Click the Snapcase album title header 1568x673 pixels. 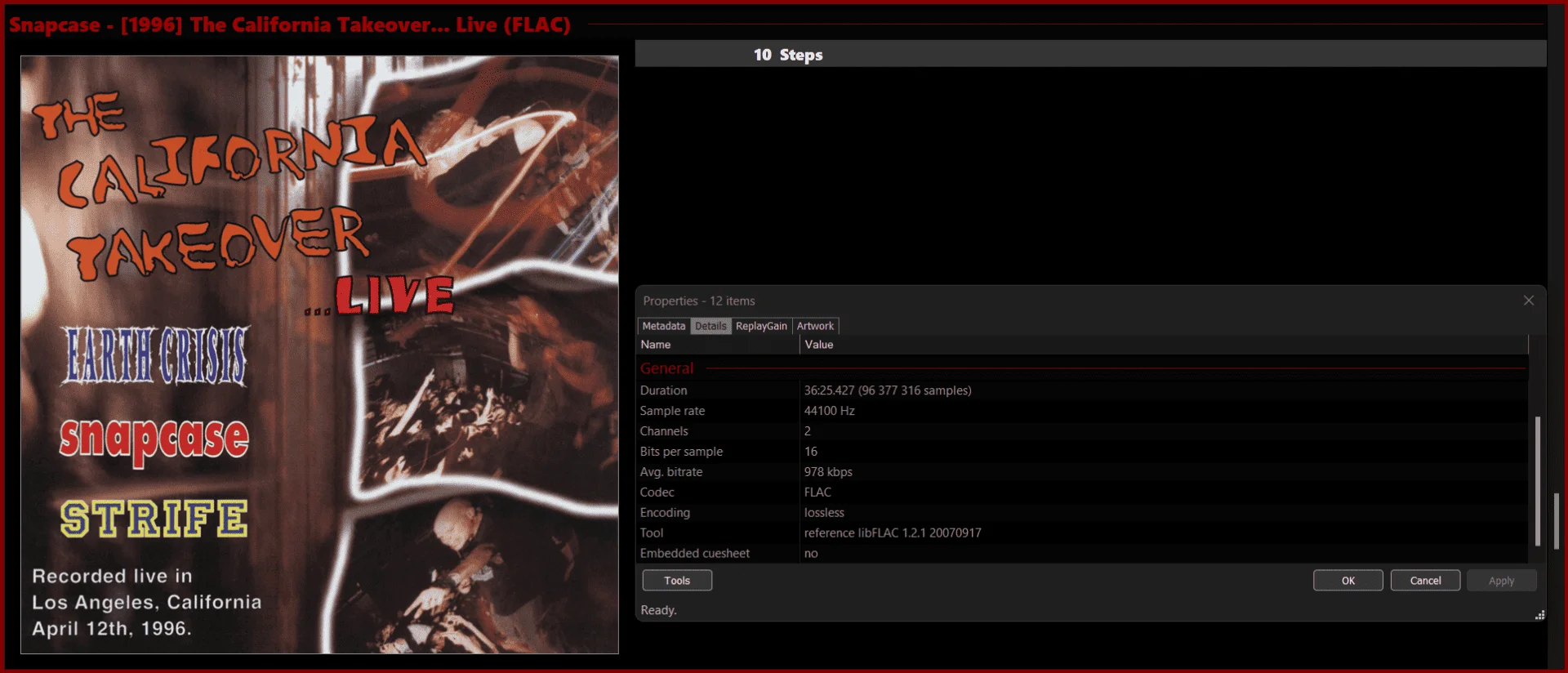290,25
